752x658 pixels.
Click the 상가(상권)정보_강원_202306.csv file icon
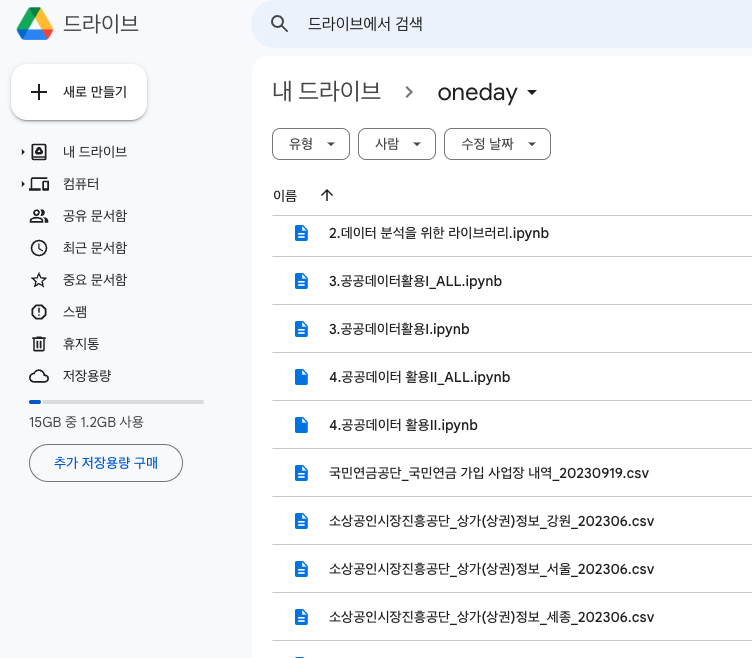coord(301,521)
